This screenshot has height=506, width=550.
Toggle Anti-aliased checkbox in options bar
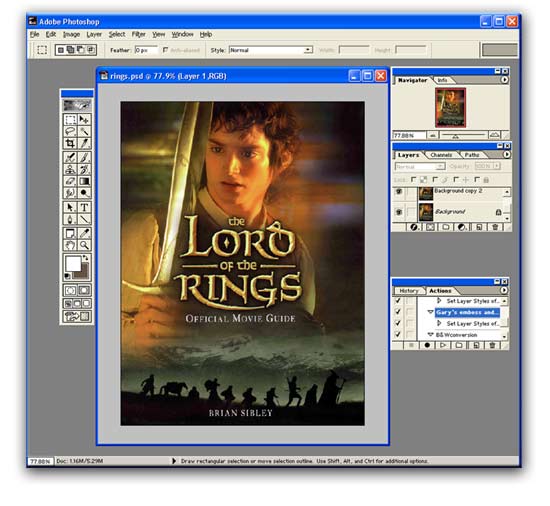(x=166, y=50)
